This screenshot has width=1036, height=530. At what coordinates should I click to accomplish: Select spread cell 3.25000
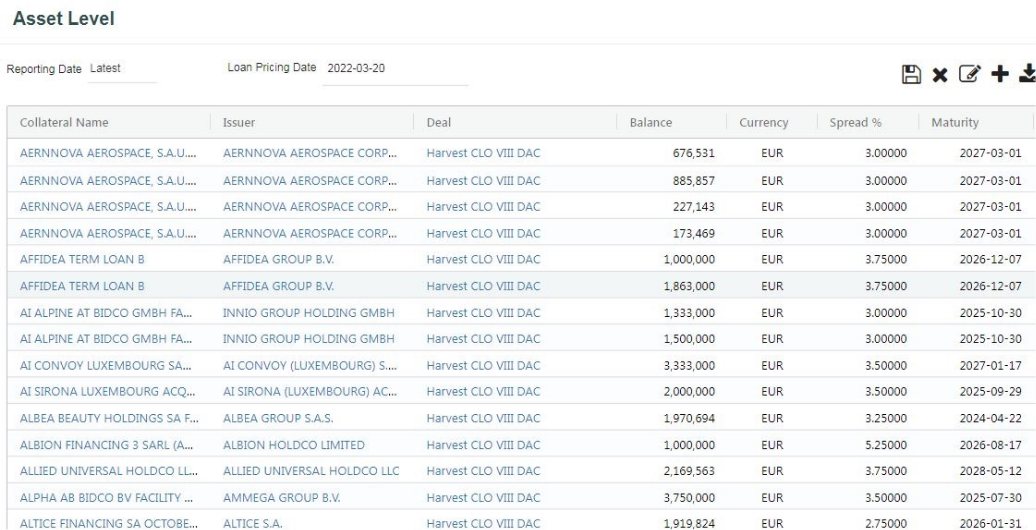coord(886,418)
